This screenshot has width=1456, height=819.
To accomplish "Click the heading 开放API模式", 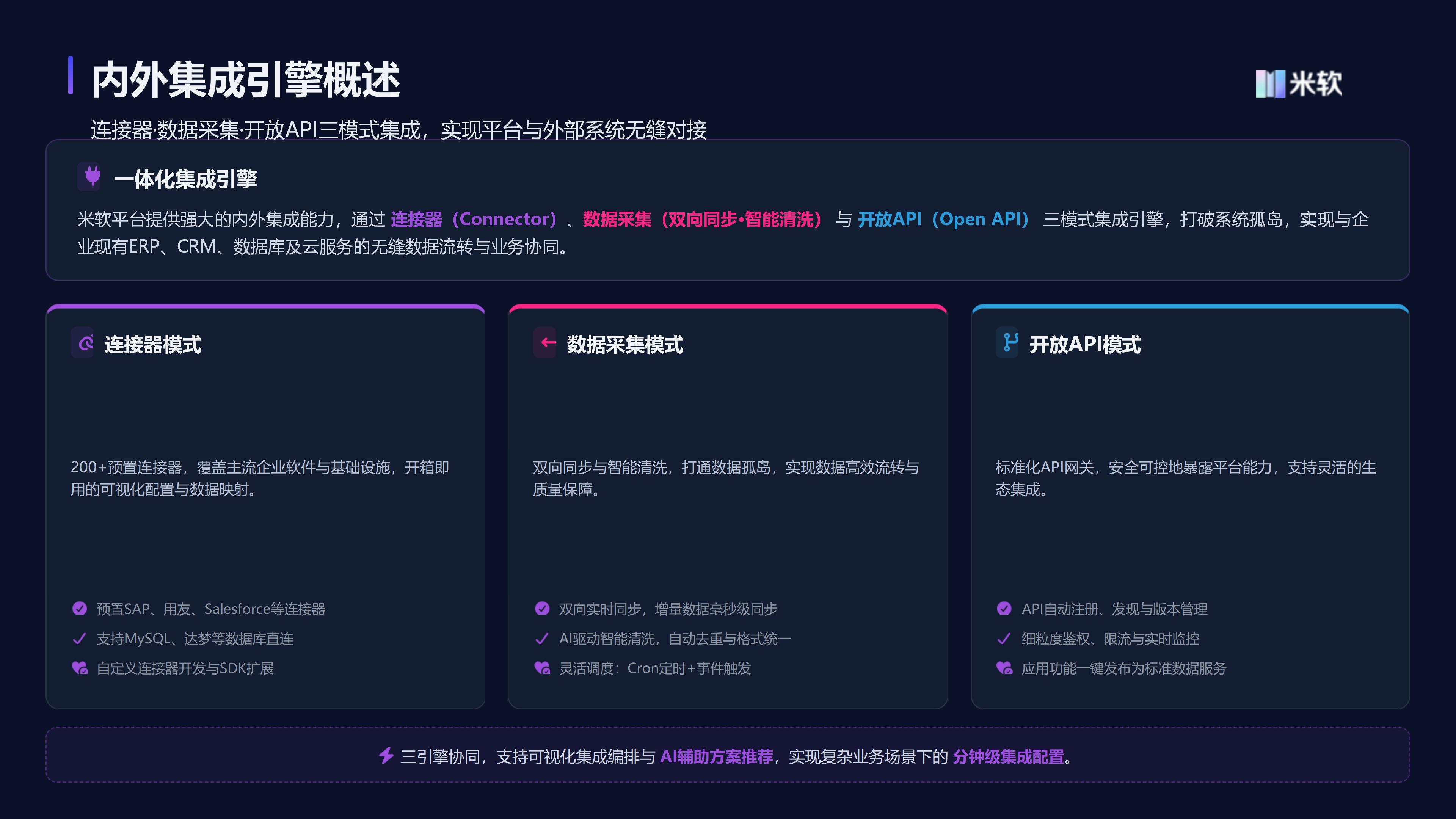I will click(1085, 344).
